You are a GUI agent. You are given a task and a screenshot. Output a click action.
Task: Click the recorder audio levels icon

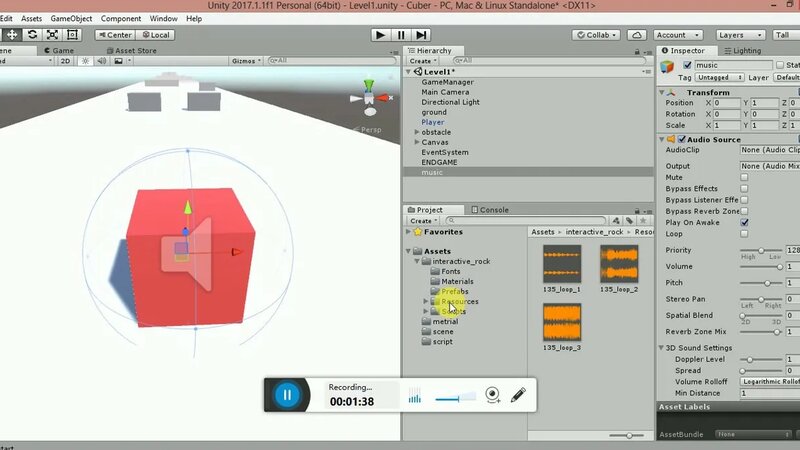tap(415, 395)
